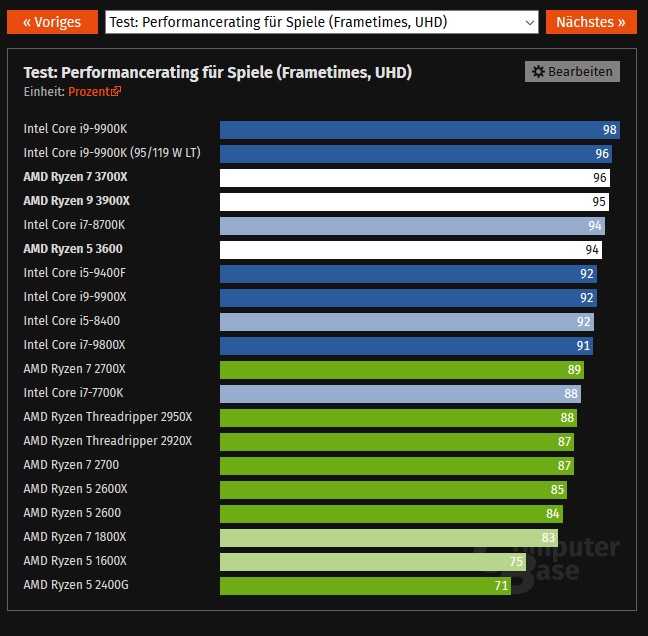Click the Intel Core i7-7700K label
648x636 pixels.
(x=74, y=393)
